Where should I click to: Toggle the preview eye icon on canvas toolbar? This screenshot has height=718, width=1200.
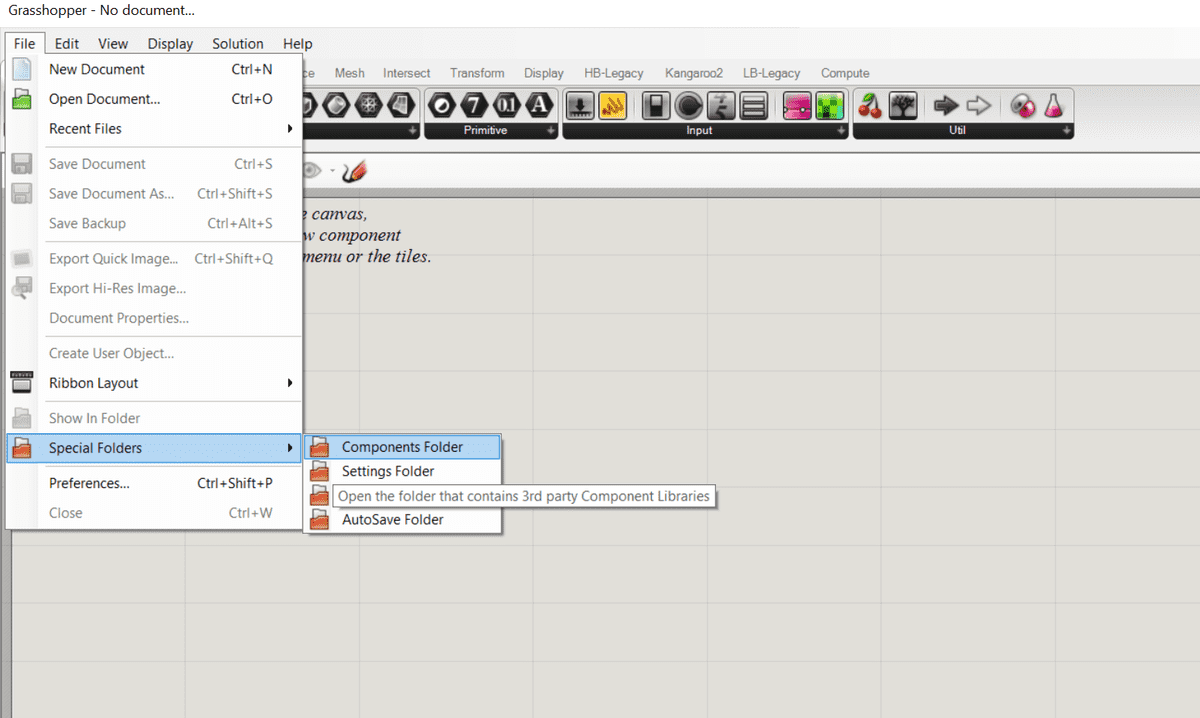[312, 171]
